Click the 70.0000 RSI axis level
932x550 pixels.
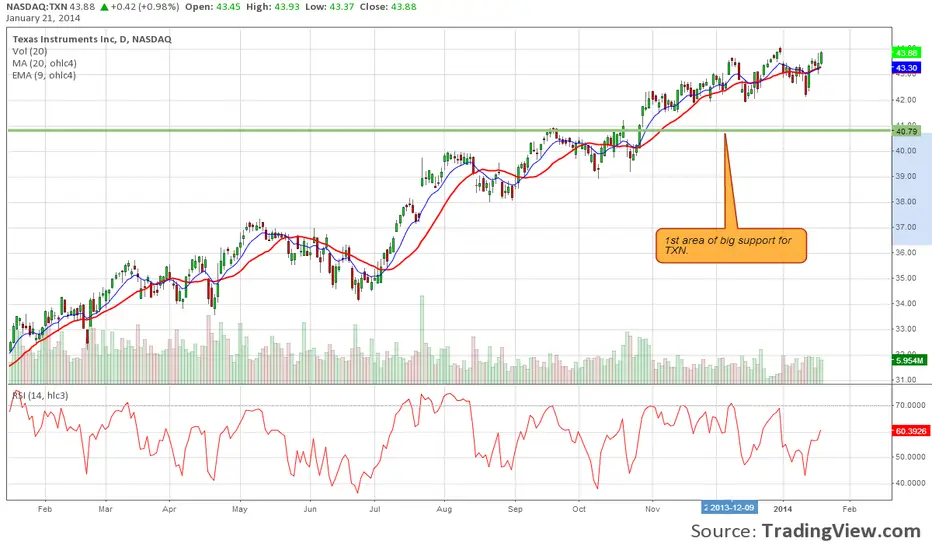910,406
